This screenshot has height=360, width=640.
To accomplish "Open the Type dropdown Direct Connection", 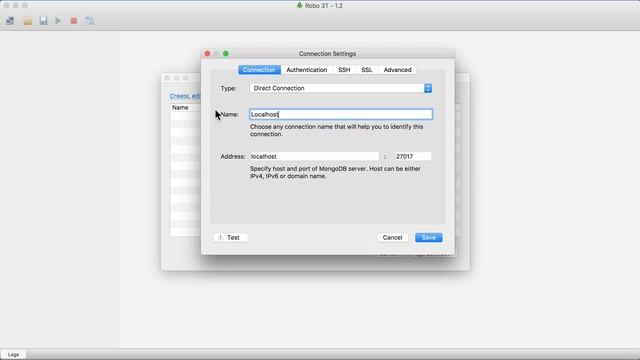I will coord(341,88).
